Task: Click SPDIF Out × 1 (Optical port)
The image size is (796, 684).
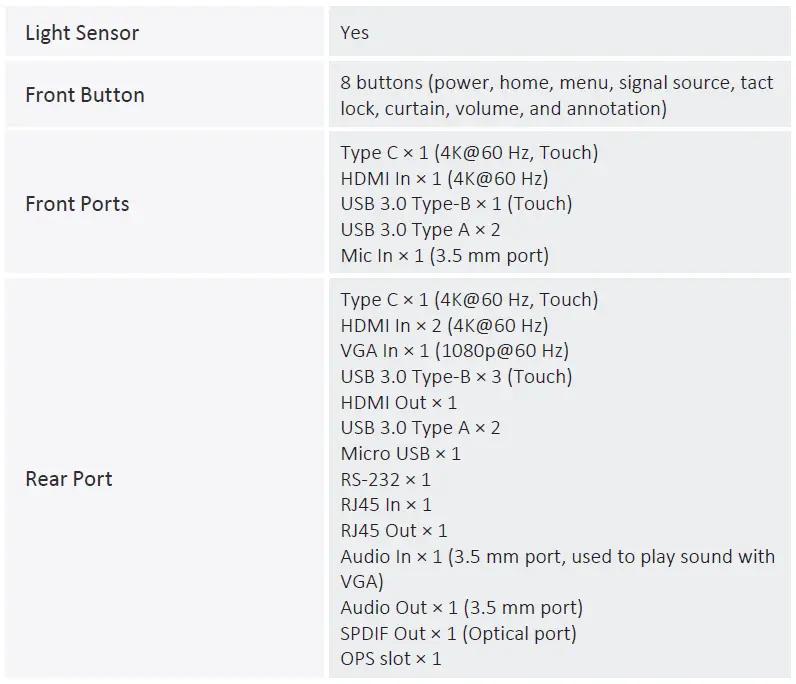Action: coord(458,633)
